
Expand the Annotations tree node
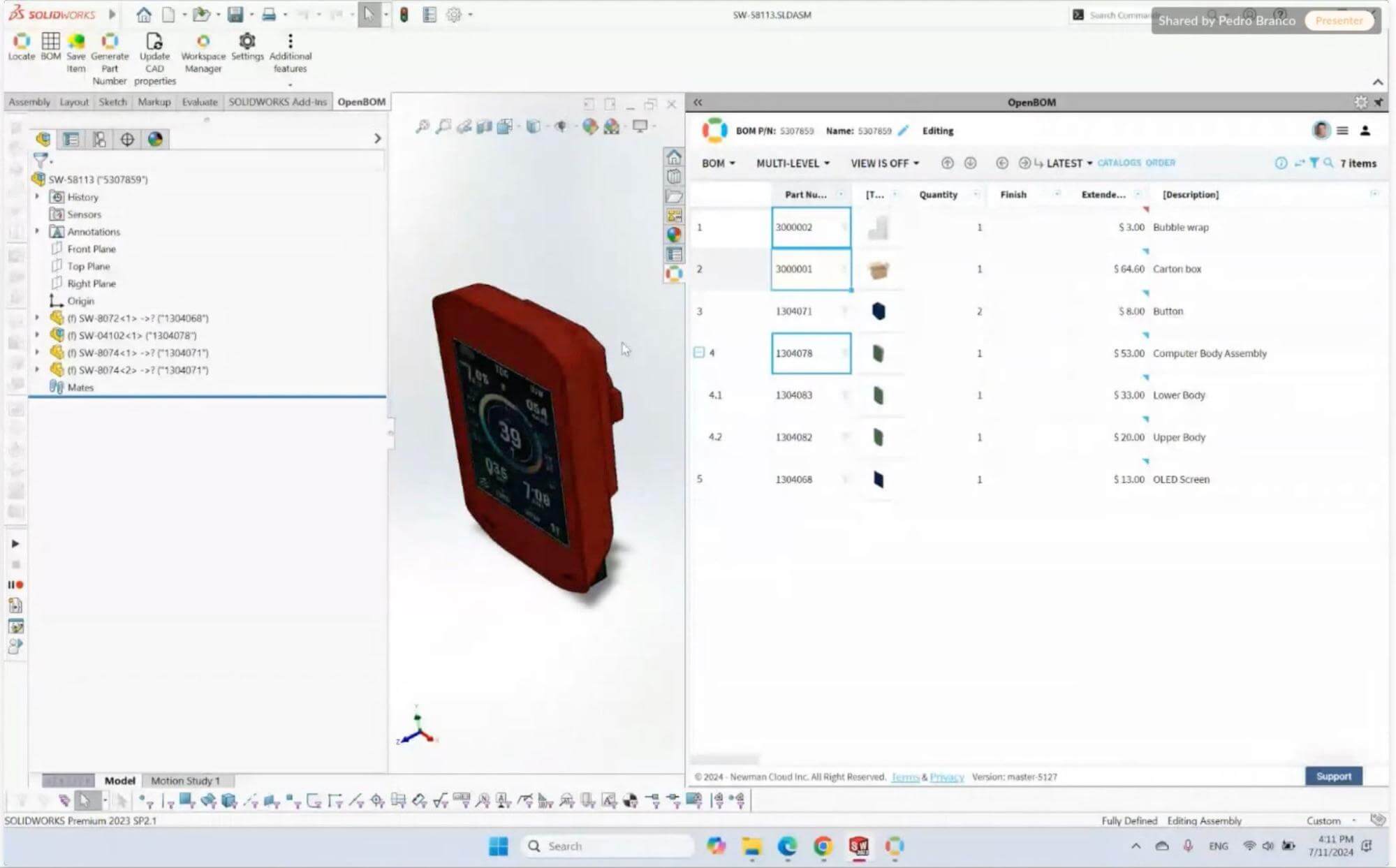pyautogui.click(x=37, y=231)
